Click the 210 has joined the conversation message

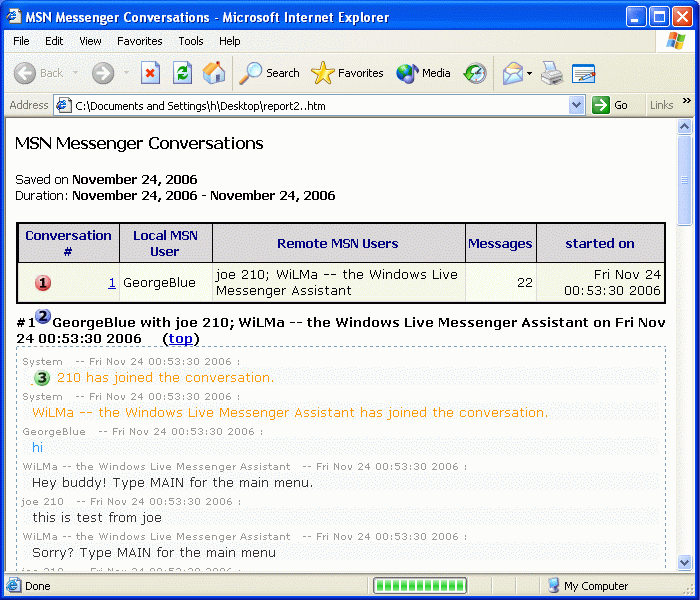165,378
